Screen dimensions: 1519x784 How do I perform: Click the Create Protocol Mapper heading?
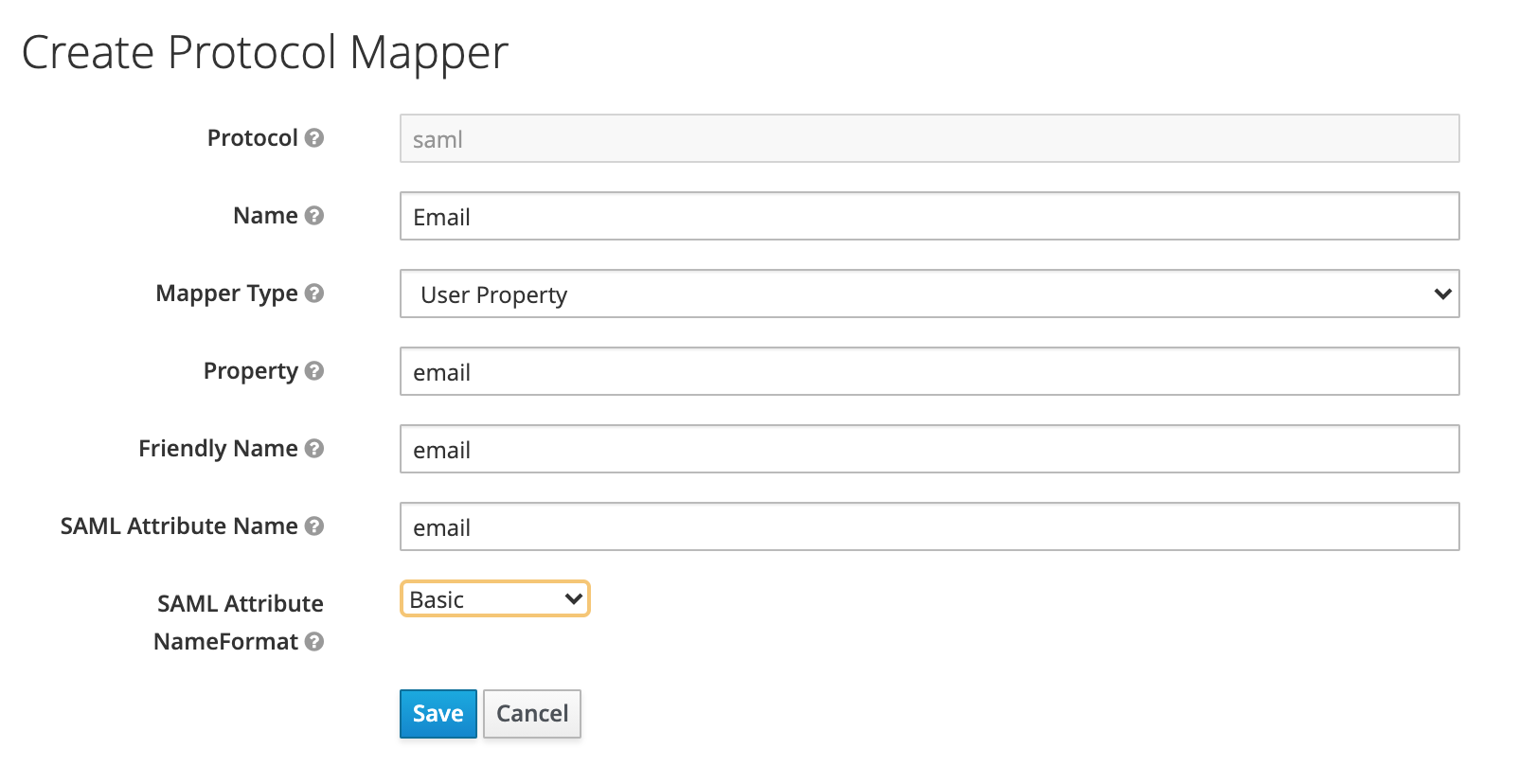(x=265, y=53)
